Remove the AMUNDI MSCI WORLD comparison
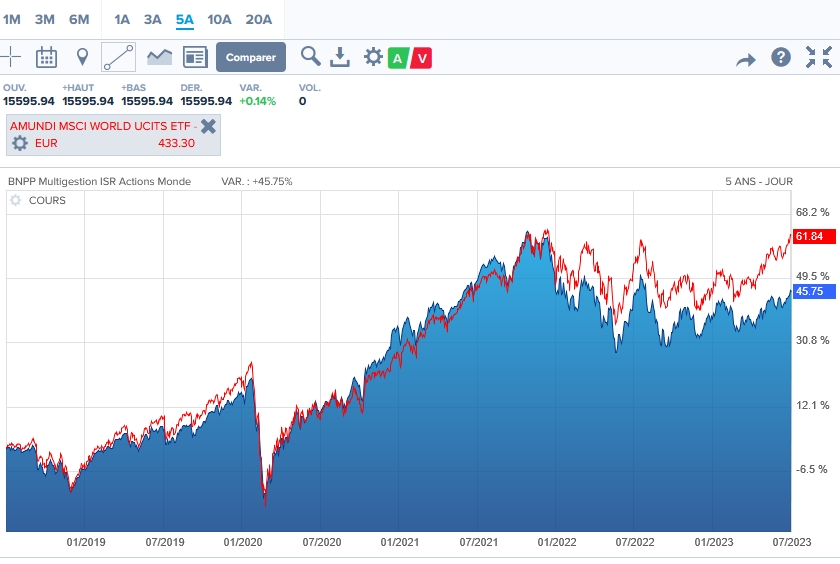Viewport: 840px width, 564px height. point(208,126)
